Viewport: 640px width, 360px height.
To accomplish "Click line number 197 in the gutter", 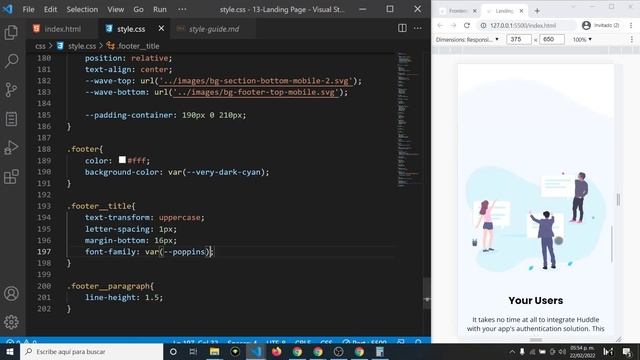I will coord(44,252).
